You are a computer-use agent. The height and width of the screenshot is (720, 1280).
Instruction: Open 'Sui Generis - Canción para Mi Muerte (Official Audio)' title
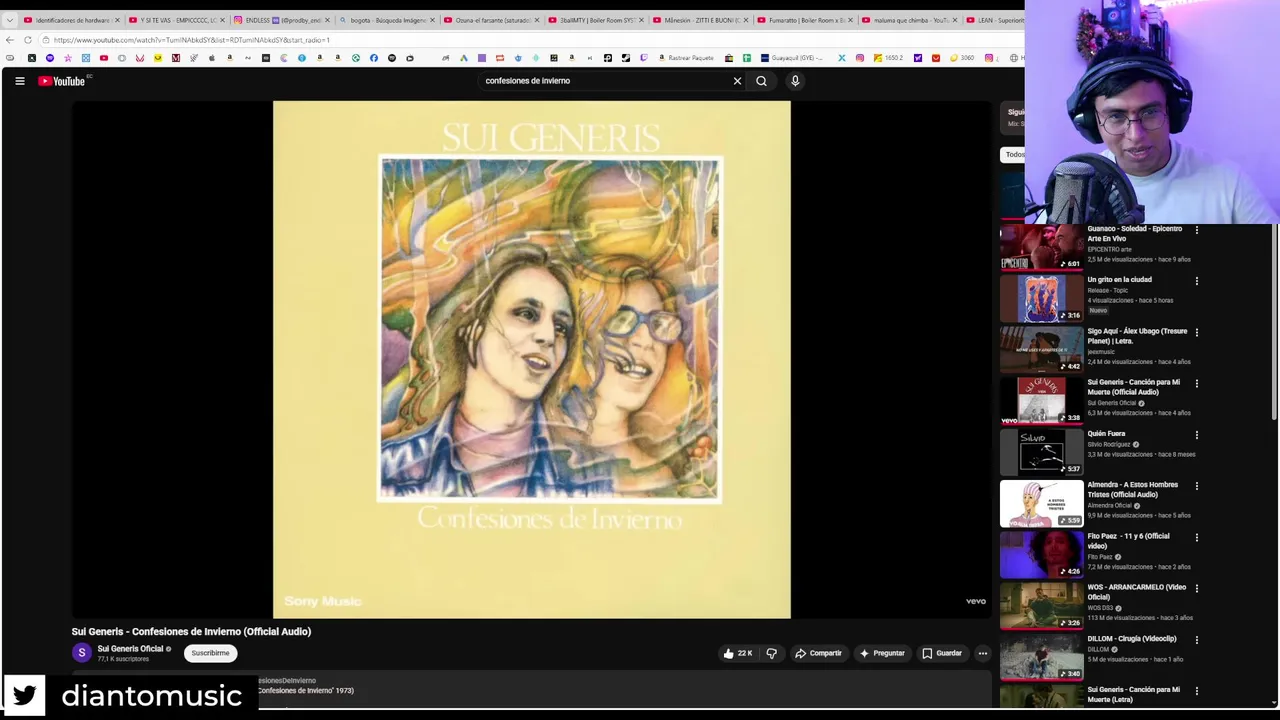click(x=1133, y=387)
